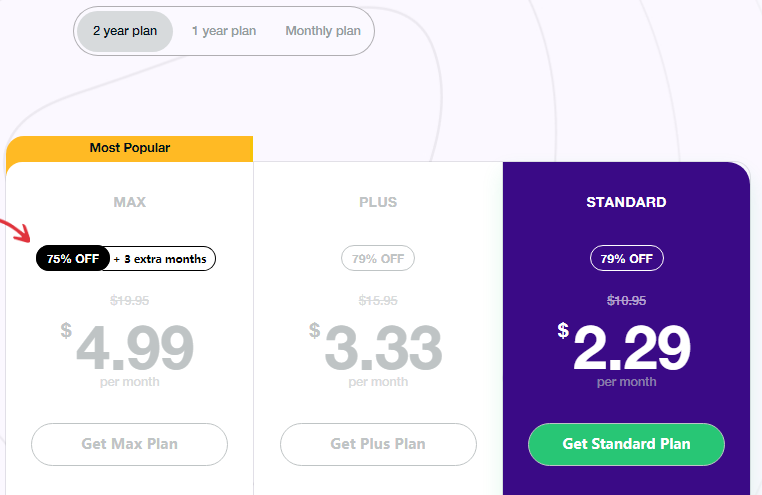Click the + 3 extra months label
The image size is (762, 495).
pos(160,259)
